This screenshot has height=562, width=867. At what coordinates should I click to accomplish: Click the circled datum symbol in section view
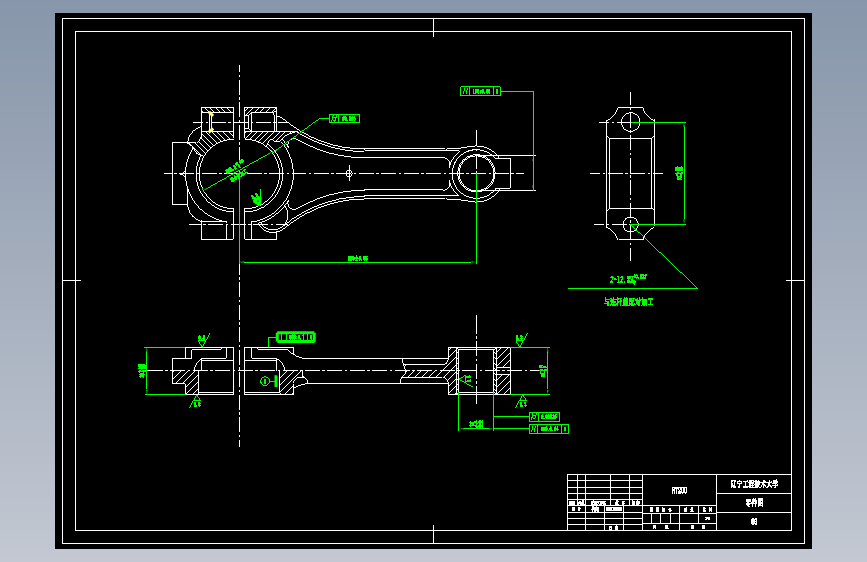265,381
